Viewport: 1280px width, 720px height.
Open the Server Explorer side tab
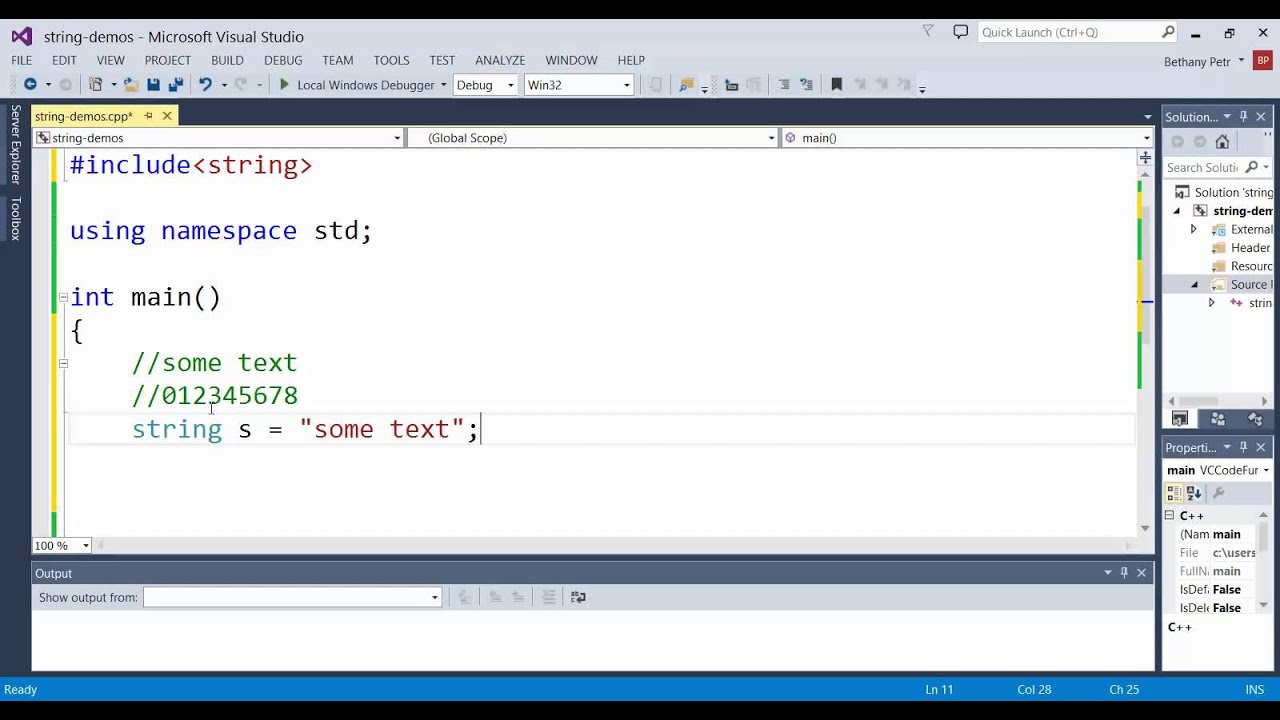(x=15, y=145)
